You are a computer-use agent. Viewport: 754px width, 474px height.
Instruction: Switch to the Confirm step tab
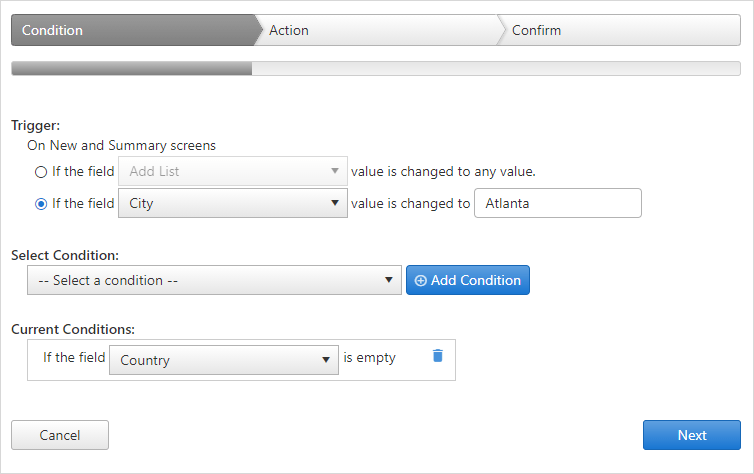click(619, 30)
